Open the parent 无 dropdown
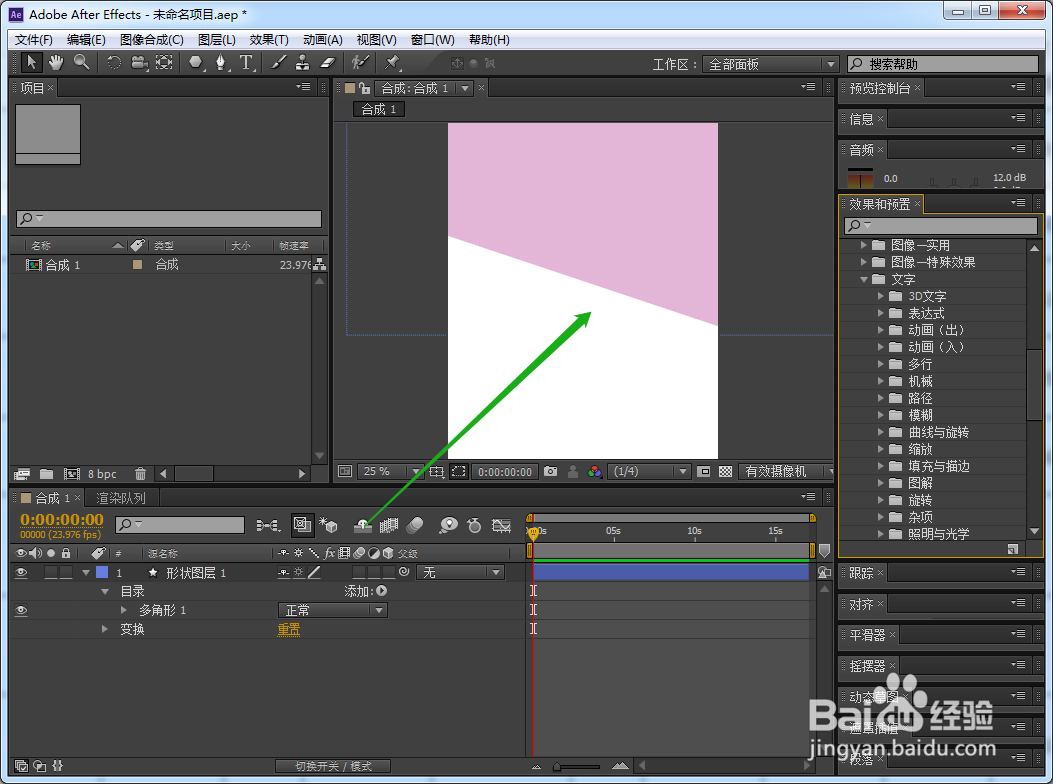 point(460,572)
